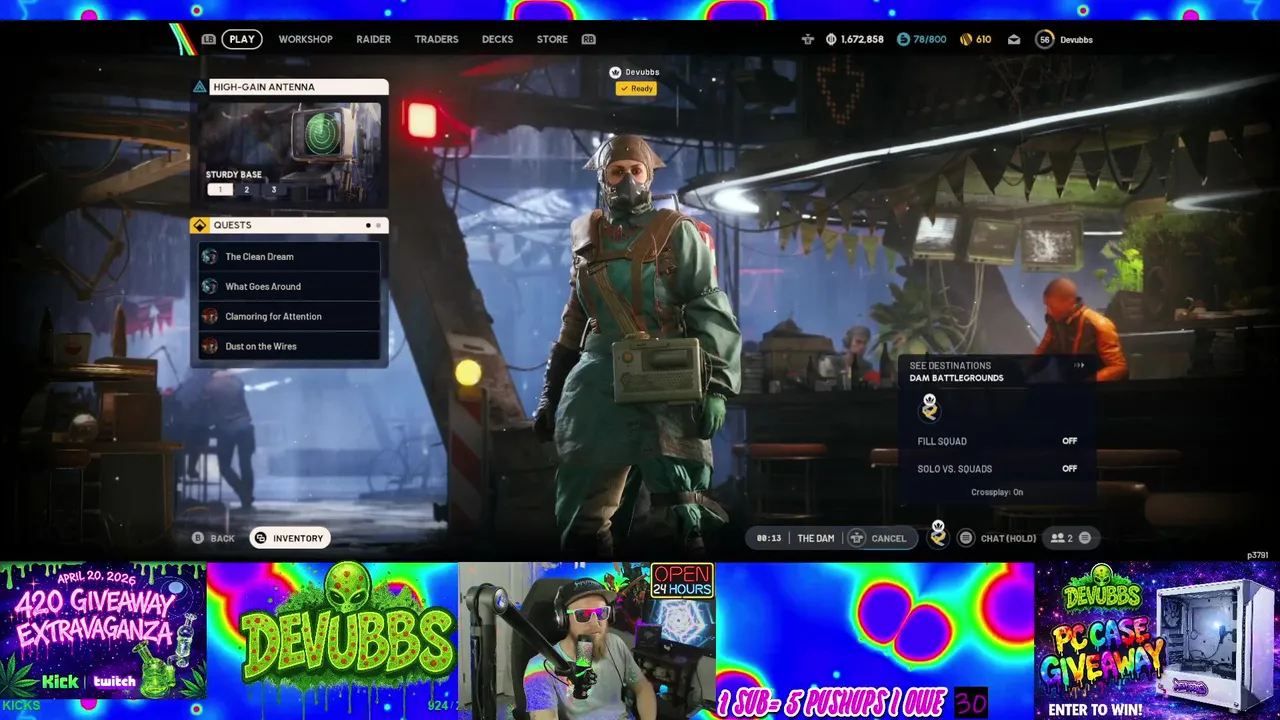Click the rainbow ARC Raiders logo
Screen dimensions: 1280x720
(x=182, y=38)
